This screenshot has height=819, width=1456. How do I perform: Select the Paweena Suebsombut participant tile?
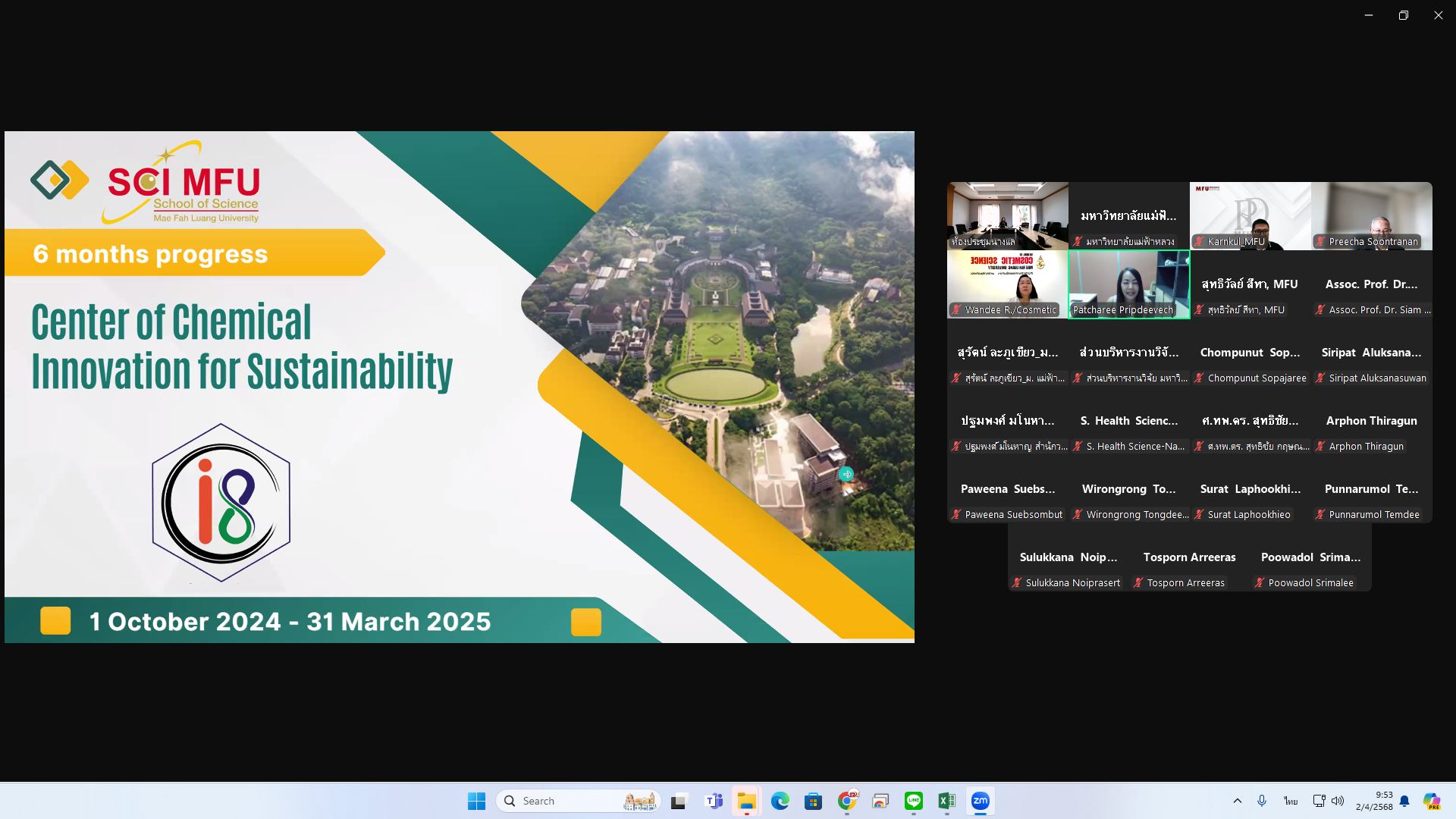click(x=1008, y=489)
